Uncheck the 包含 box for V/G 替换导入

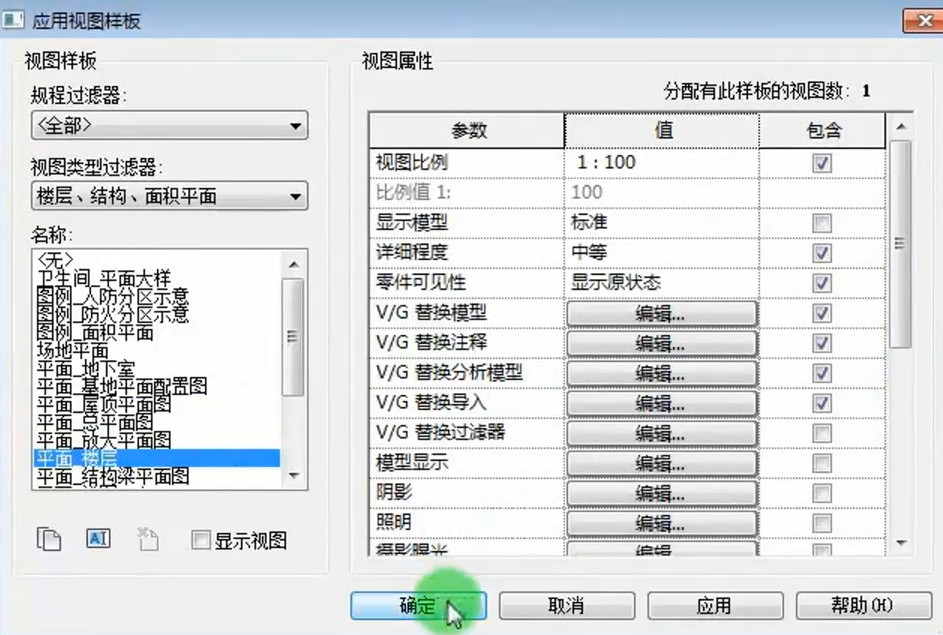point(822,403)
